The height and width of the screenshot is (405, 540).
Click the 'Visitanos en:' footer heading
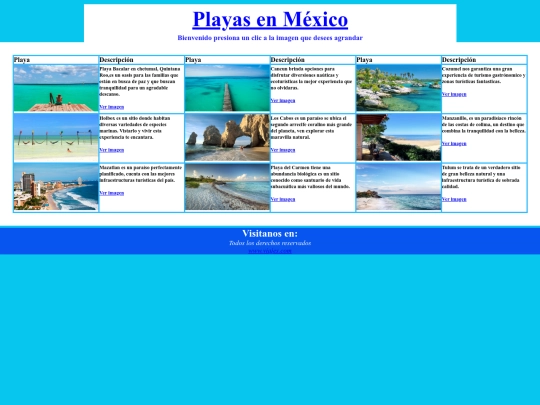click(270, 233)
